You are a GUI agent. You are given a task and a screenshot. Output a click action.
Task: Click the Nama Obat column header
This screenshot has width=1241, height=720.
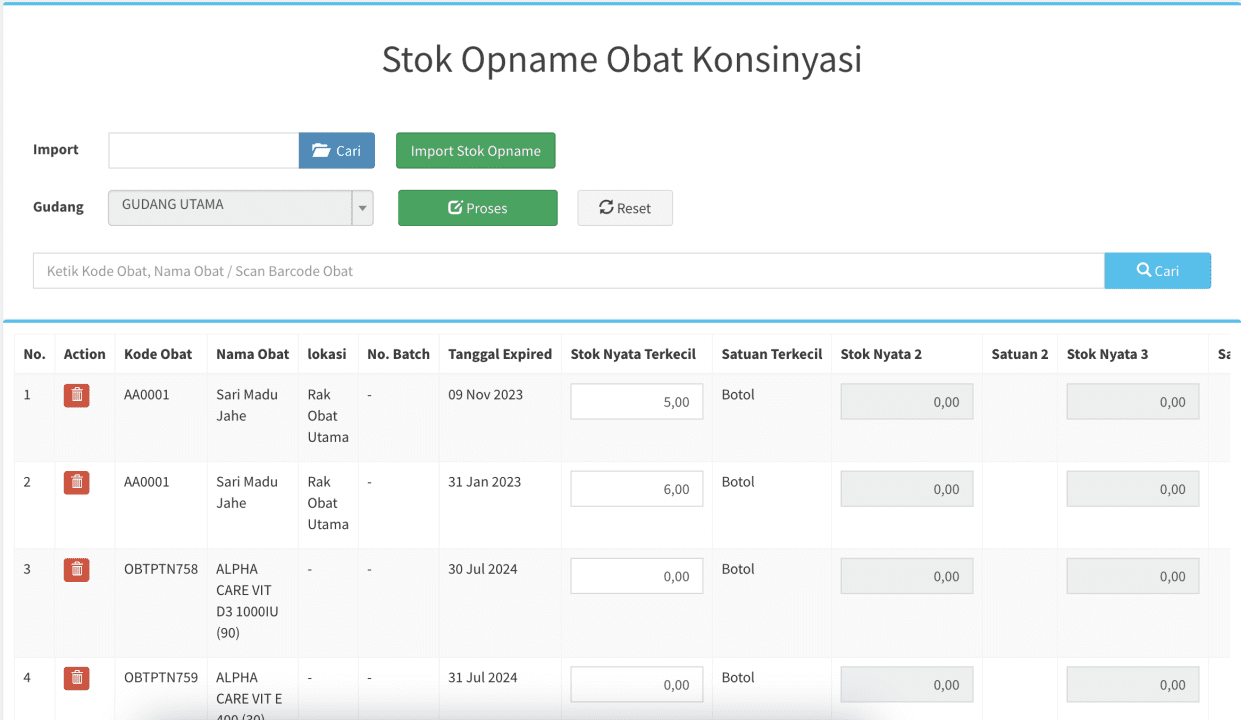pos(252,354)
